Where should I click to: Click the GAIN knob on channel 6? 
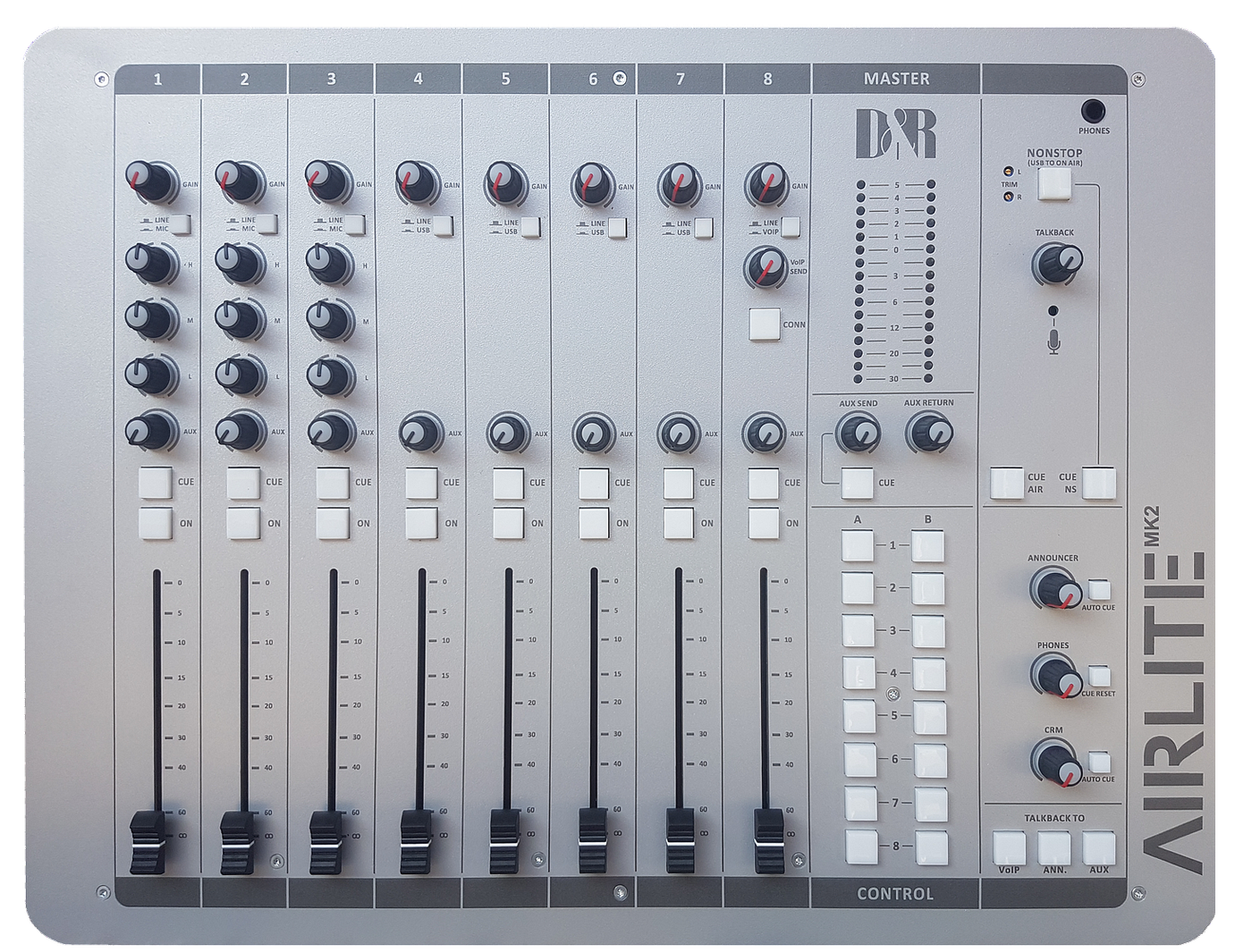[592, 184]
